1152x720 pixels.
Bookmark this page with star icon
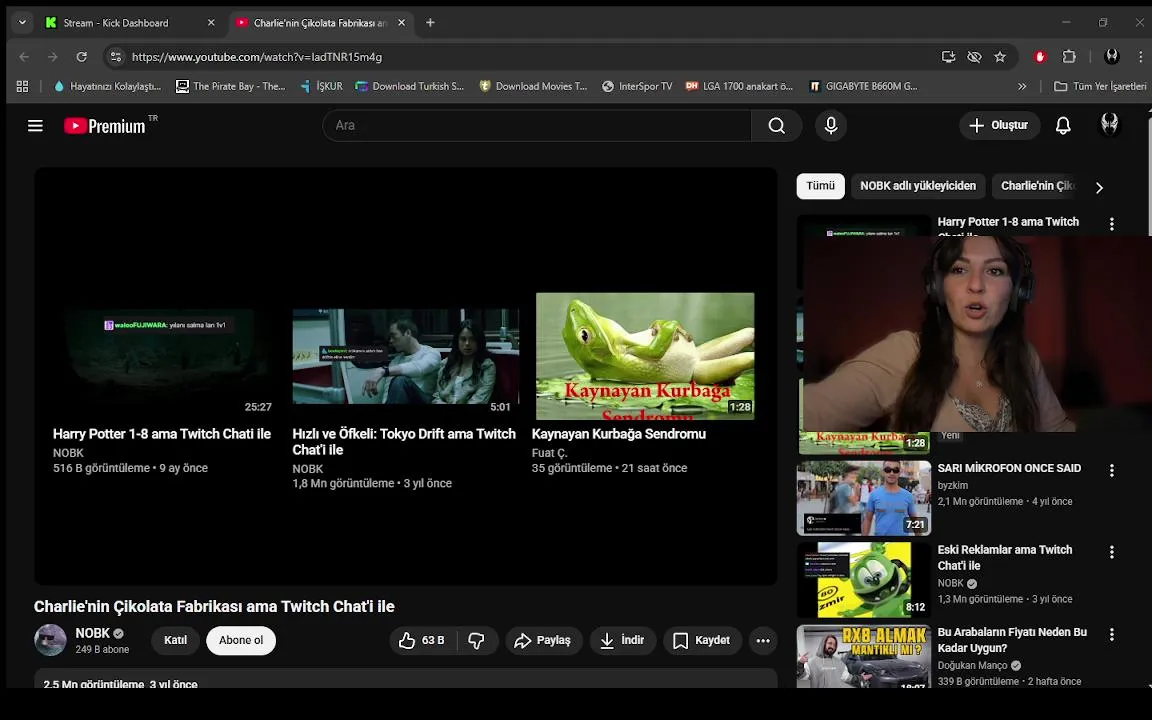[x=1000, y=57]
